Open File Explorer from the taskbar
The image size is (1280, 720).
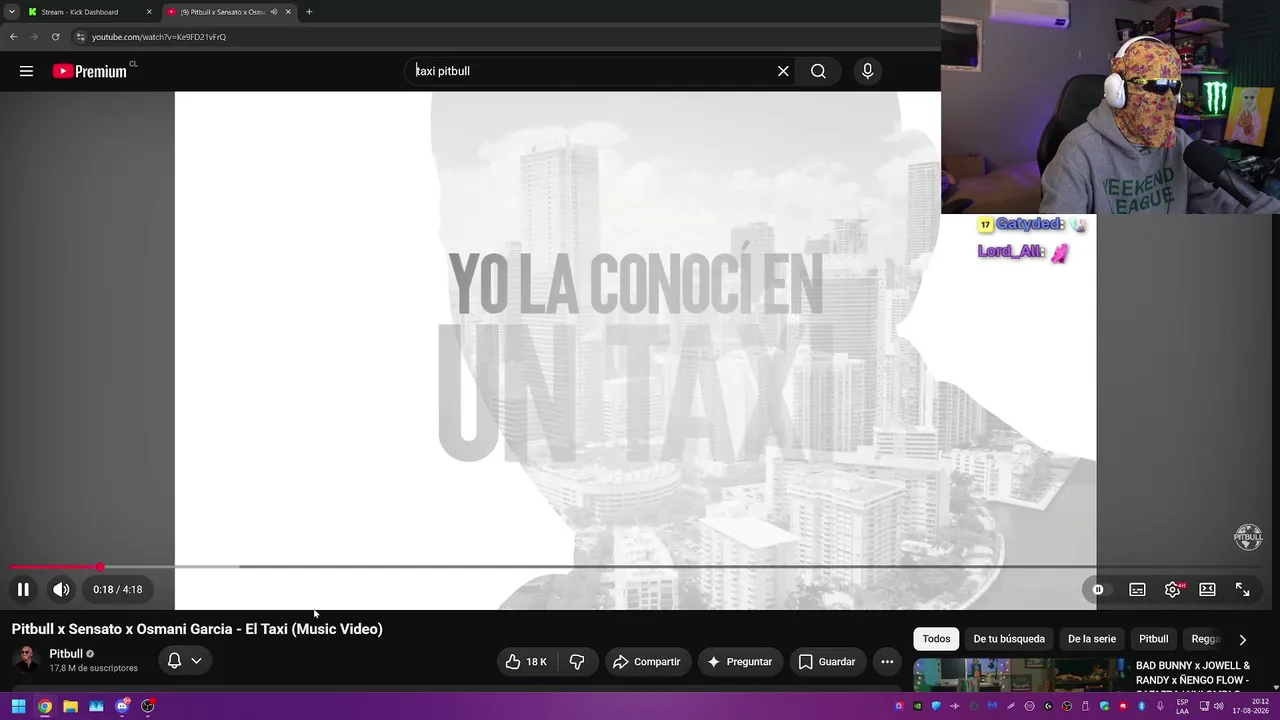point(70,706)
